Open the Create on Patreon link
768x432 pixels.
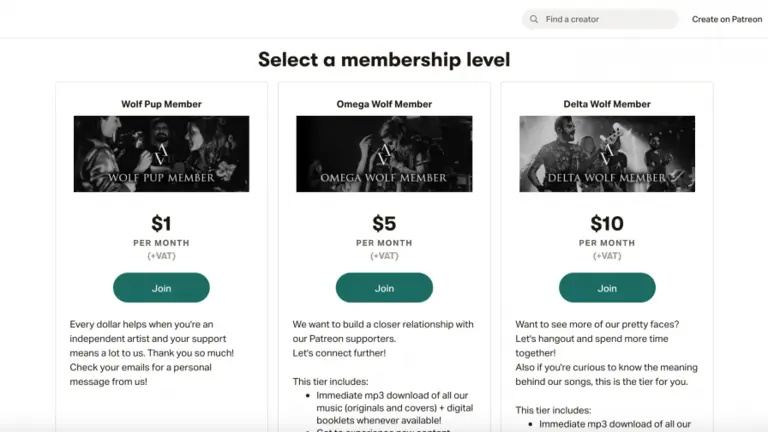[726, 19]
